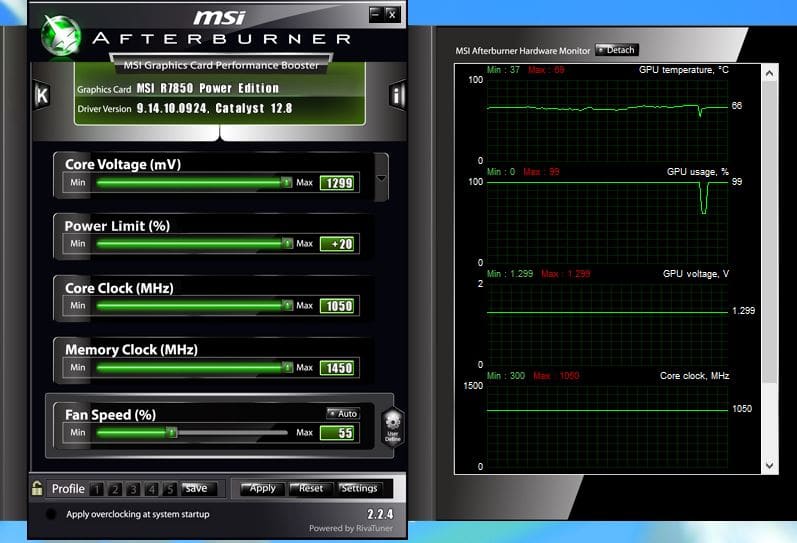Click the MSI Afterburner green logo
This screenshot has width=797, height=543.
coord(61,36)
